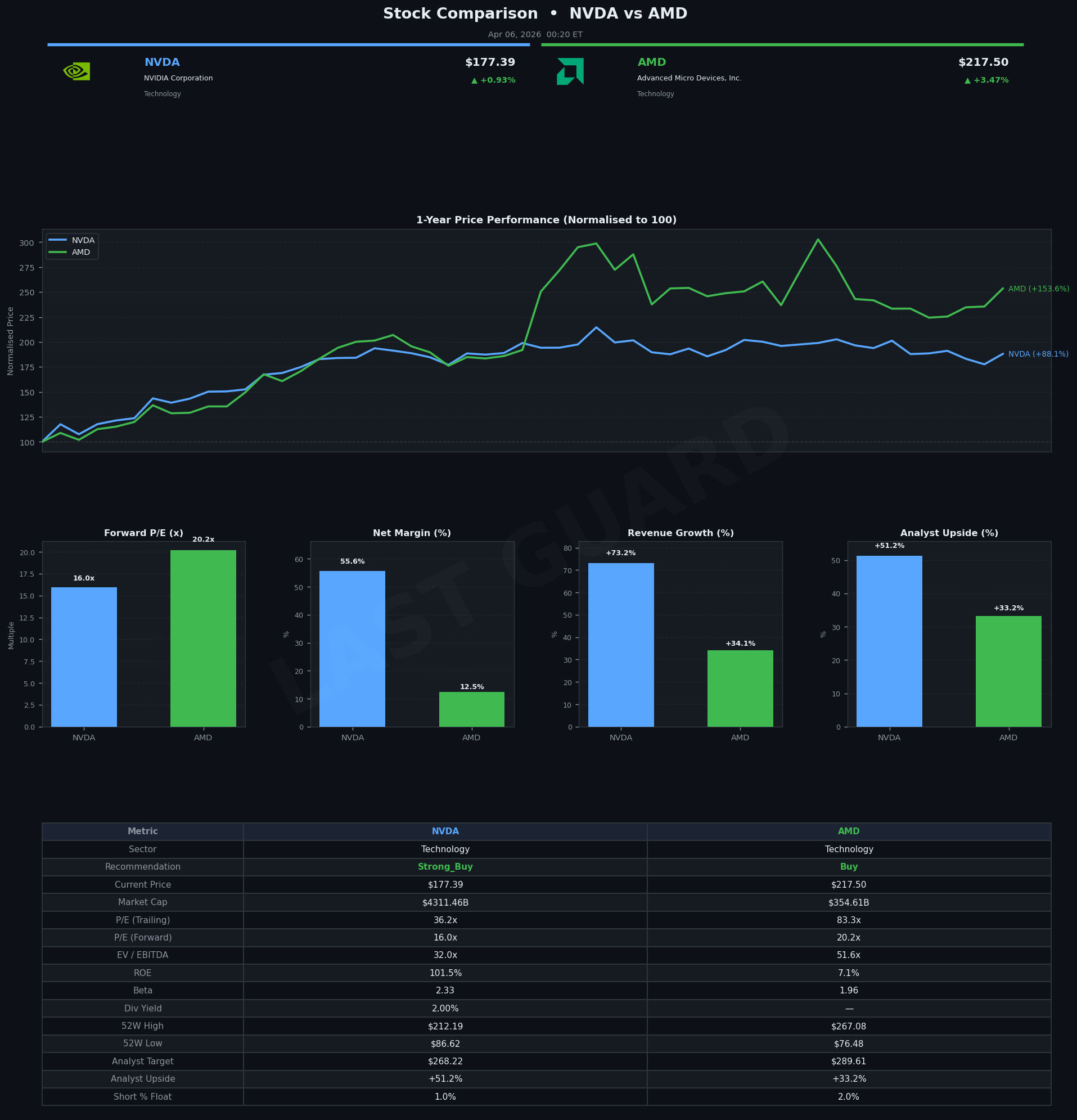1077x1120 pixels.
Task: Click the NVDA (+88.1%) line end label
Action: coord(1038,354)
